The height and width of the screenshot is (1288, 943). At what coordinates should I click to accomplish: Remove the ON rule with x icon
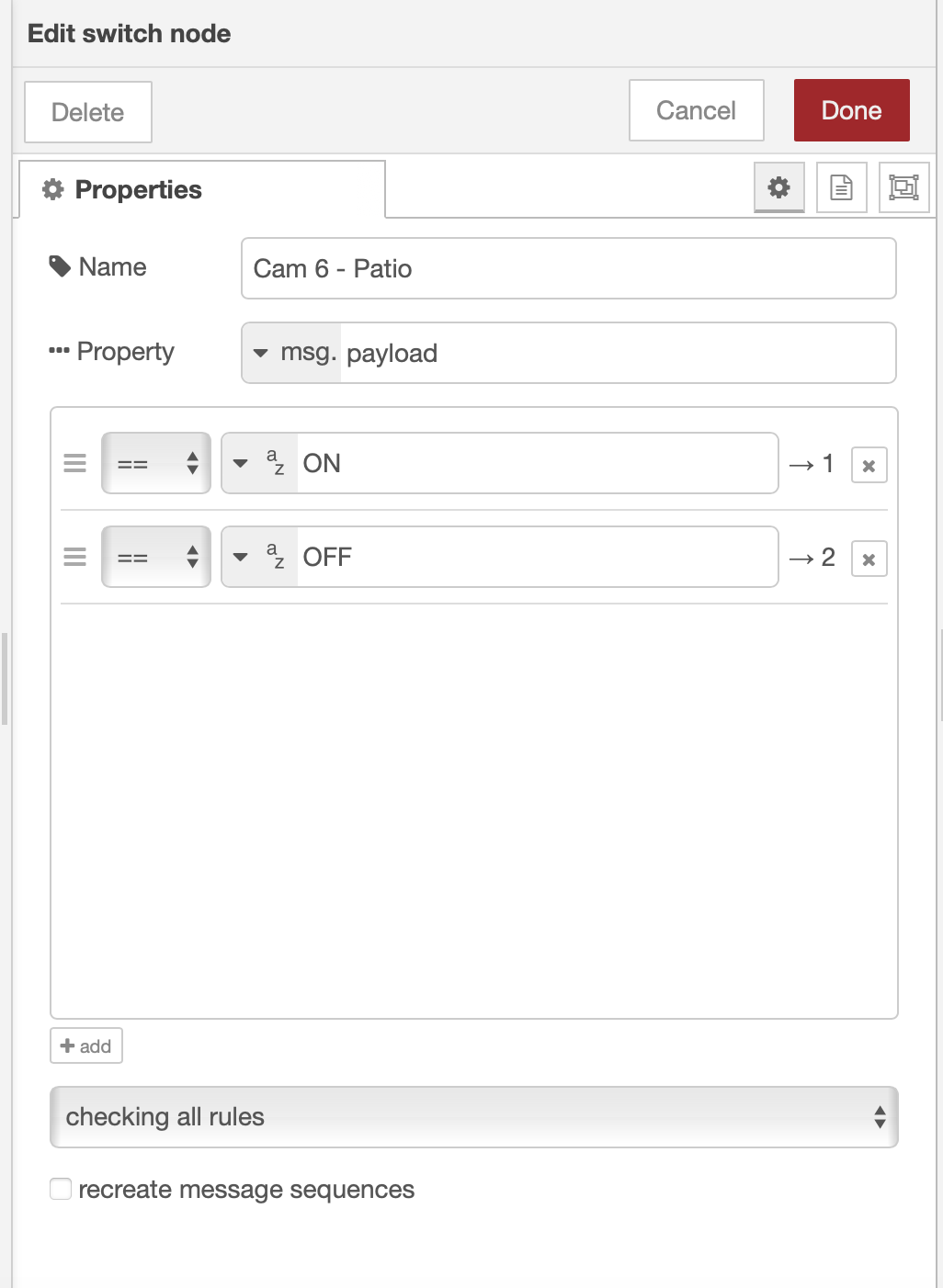pyautogui.click(x=869, y=466)
